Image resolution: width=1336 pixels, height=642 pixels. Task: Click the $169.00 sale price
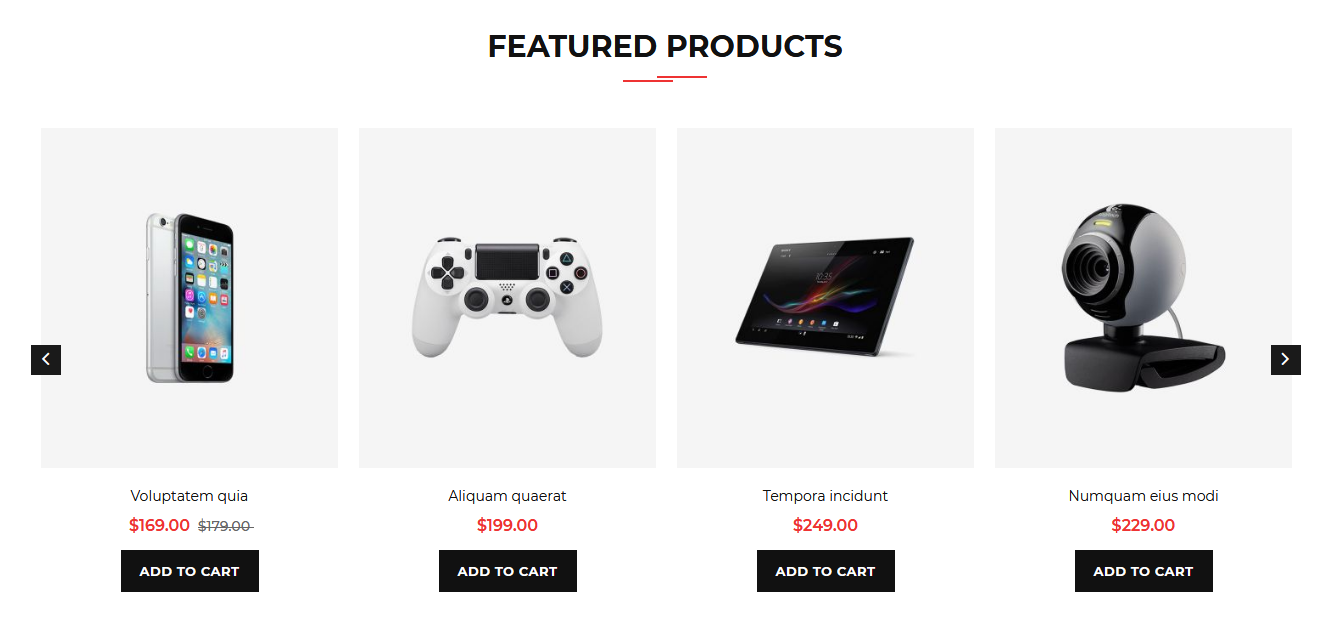click(x=158, y=525)
